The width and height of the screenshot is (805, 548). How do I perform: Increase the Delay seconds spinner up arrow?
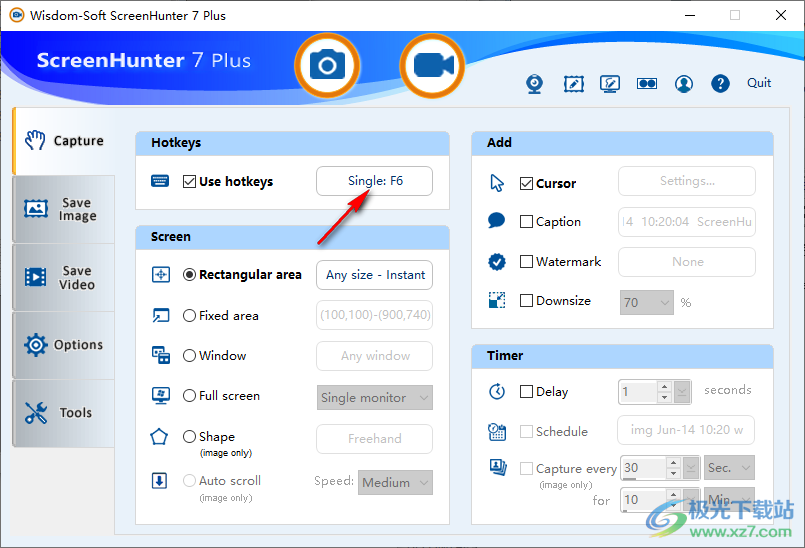coord(664,387)
